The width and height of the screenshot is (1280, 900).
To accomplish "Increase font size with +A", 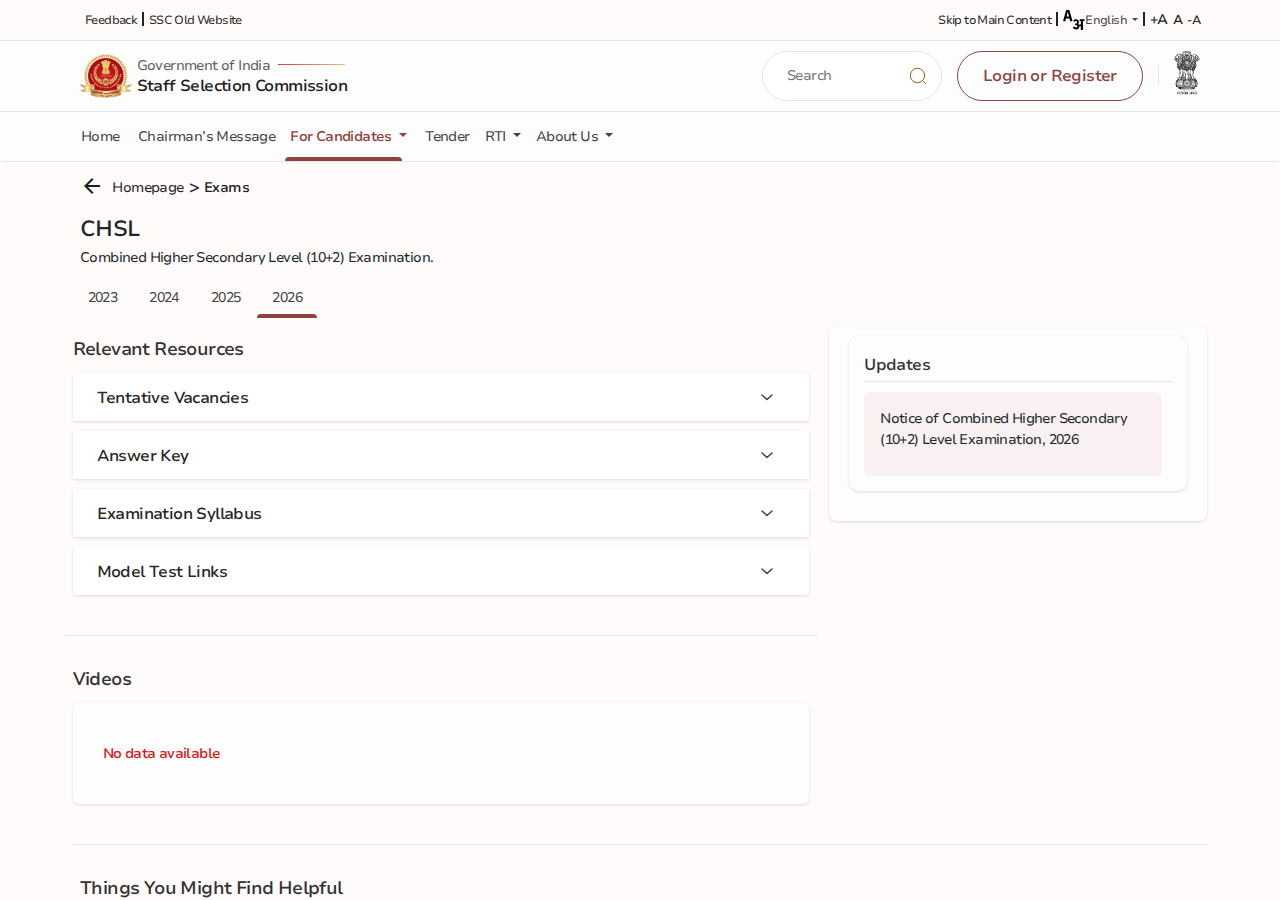I will tap(1158, 20).
